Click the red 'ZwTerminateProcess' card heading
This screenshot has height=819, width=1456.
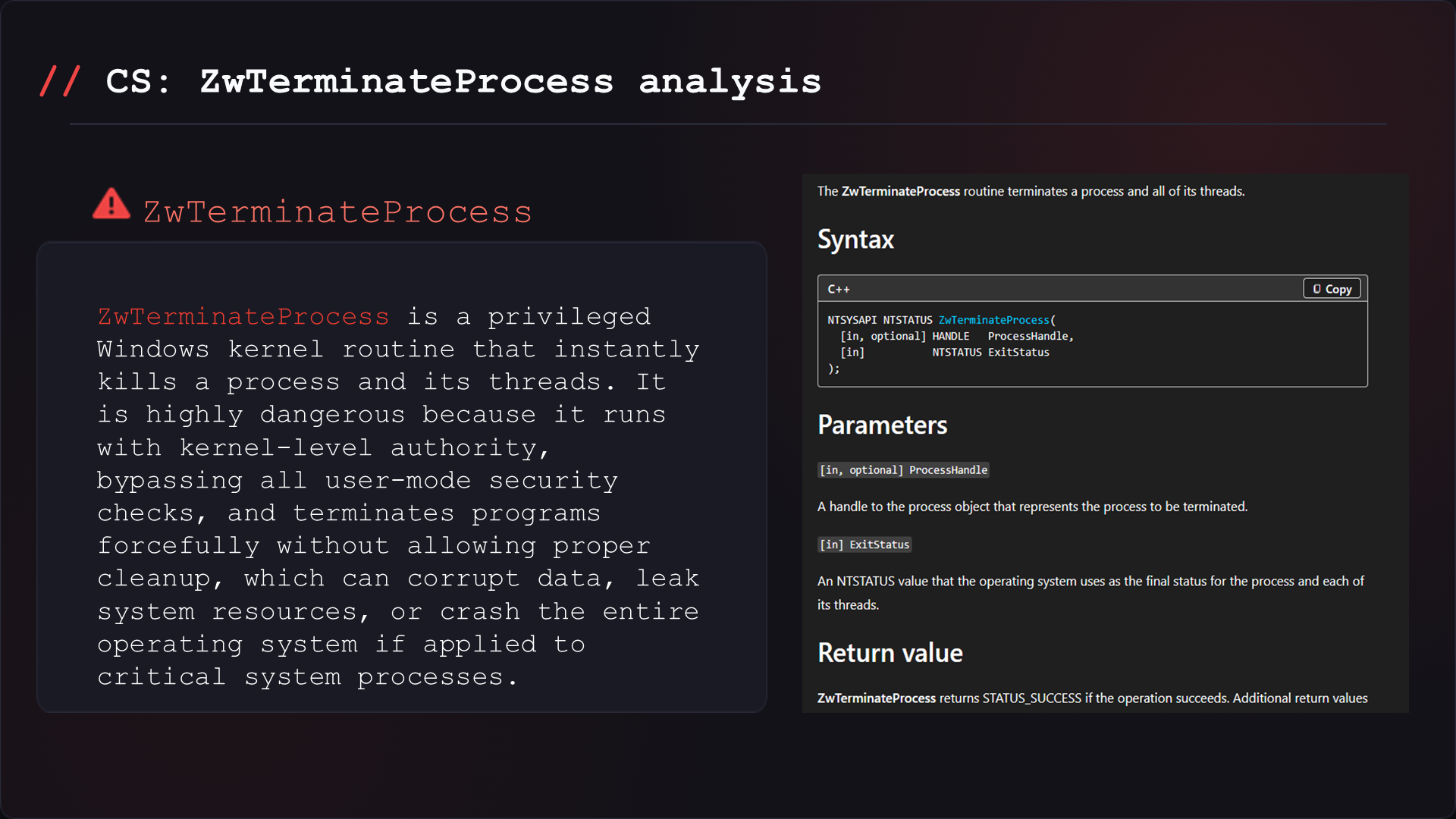tap(337, 212)
